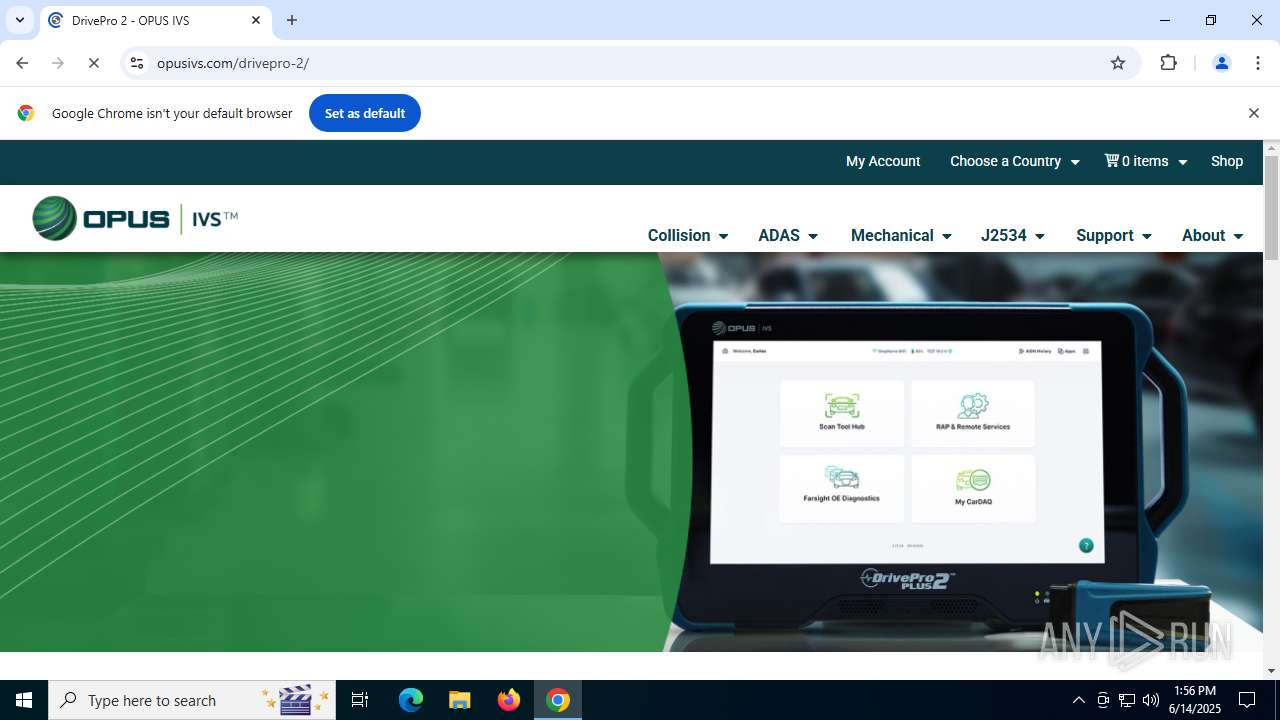This screenshot has width=1280, height=720.
Task: Stop loading the page
Action: coord(94,63)
